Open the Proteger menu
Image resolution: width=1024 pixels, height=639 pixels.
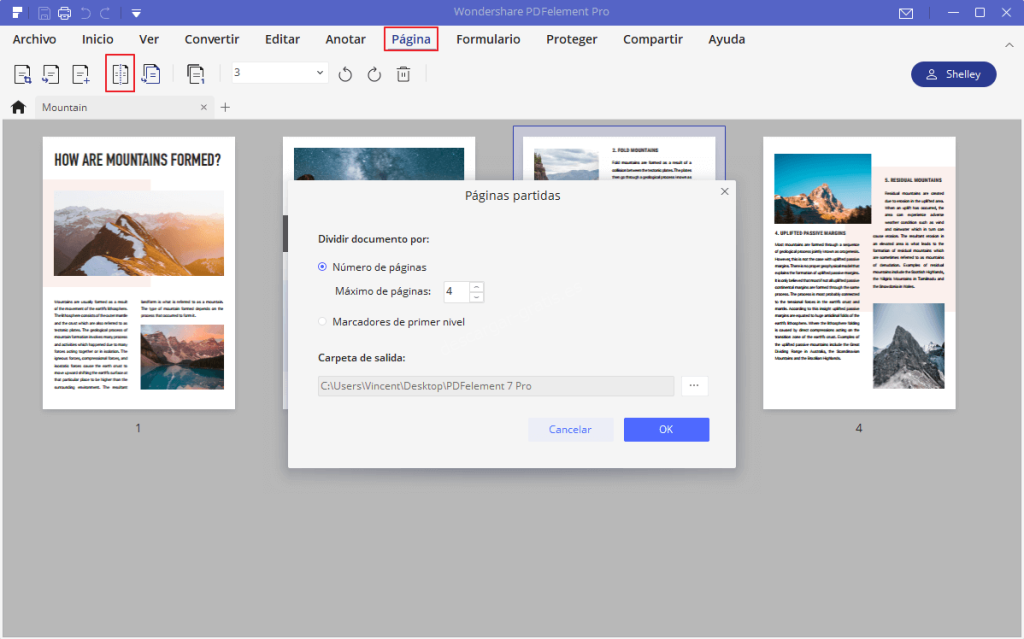pyautogui.click(x=571, y=39)
